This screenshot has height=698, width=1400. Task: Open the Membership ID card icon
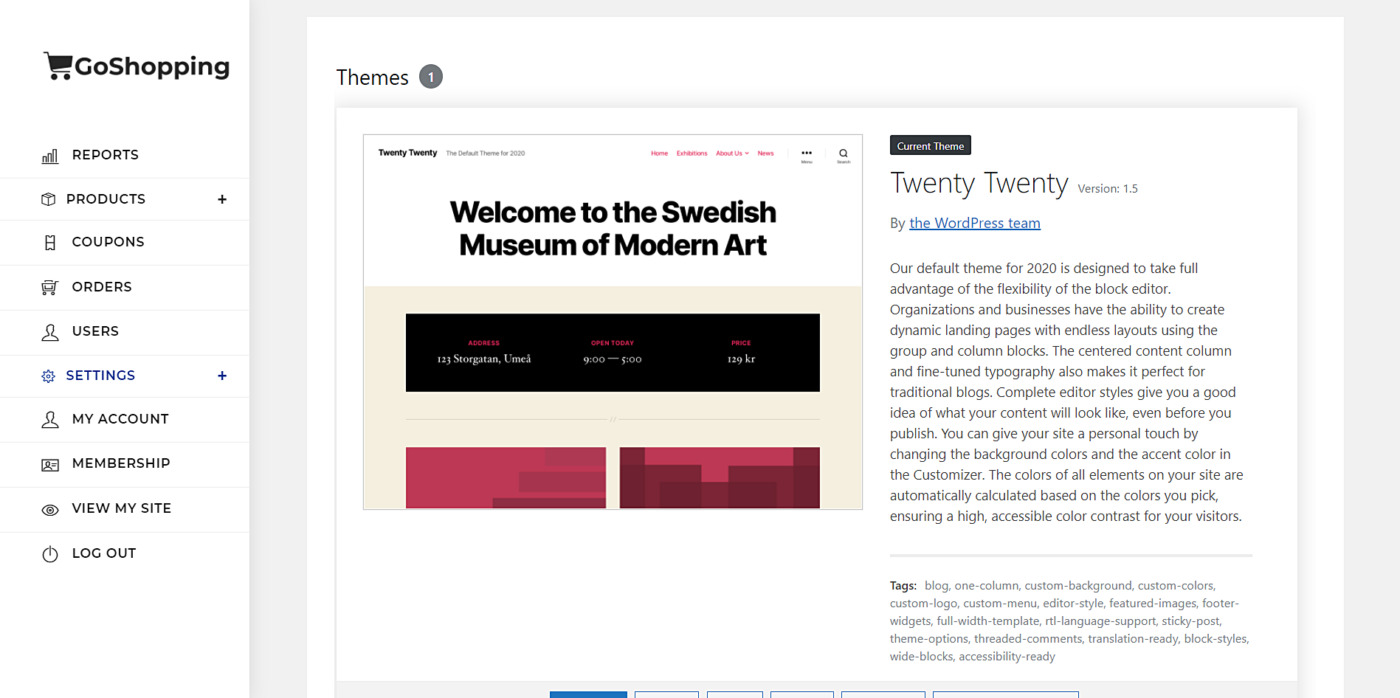pos(50,464)
